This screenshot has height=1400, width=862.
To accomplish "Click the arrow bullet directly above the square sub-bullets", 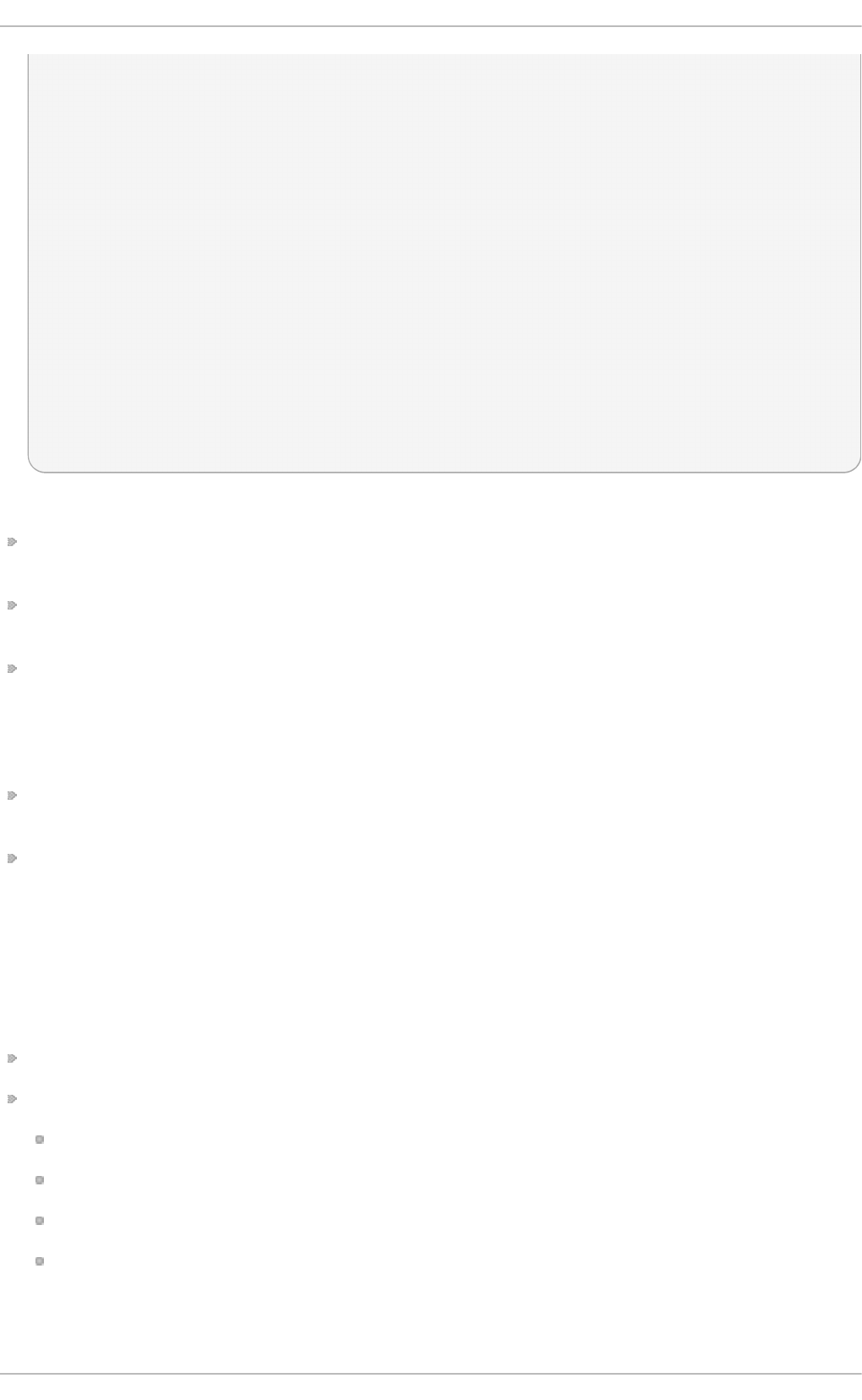I will point(12,1099).
